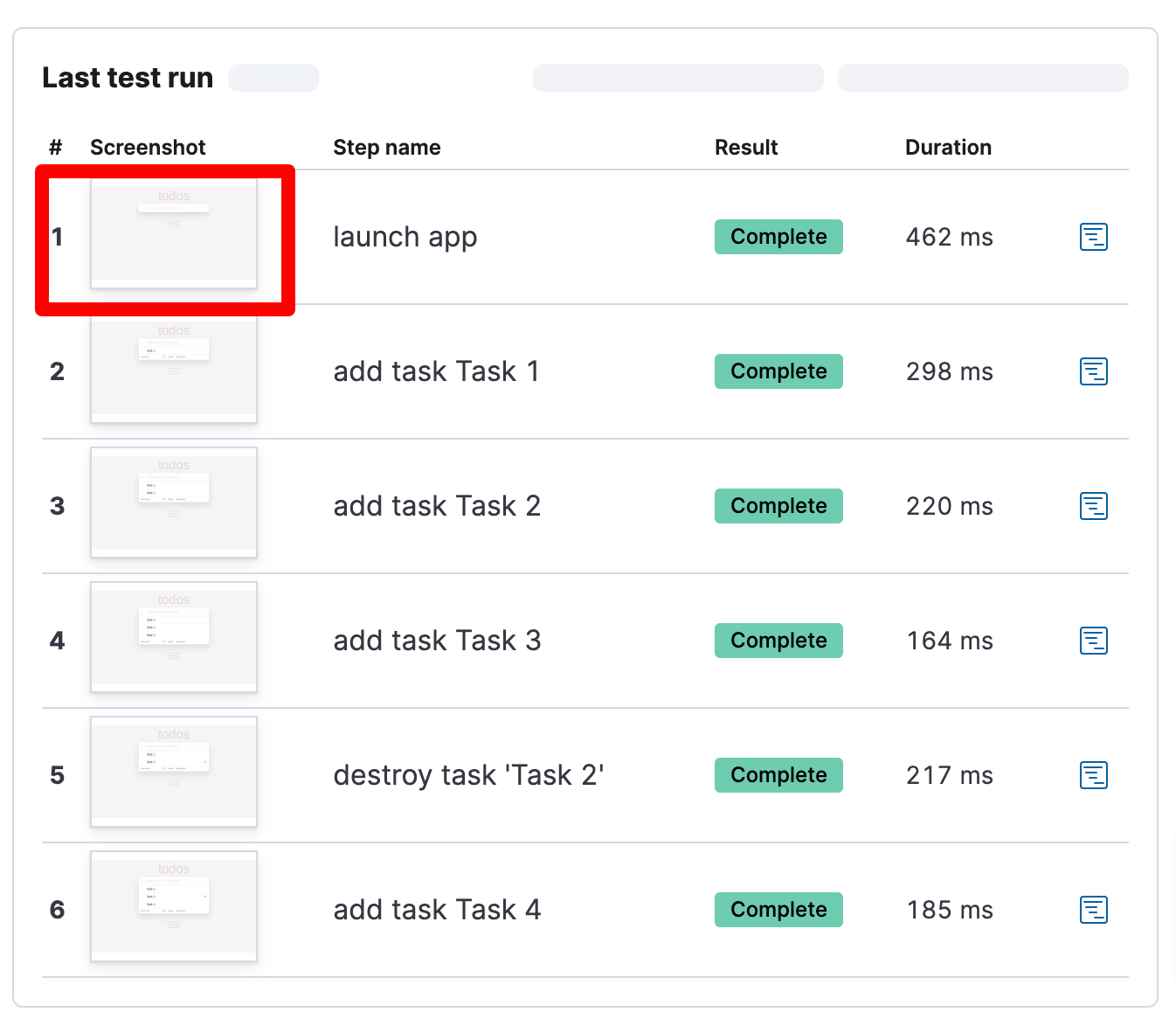Click the Complete badge for 'add task Task 4'
Screen dimensions: 1176x1019
tap(778, 909)
